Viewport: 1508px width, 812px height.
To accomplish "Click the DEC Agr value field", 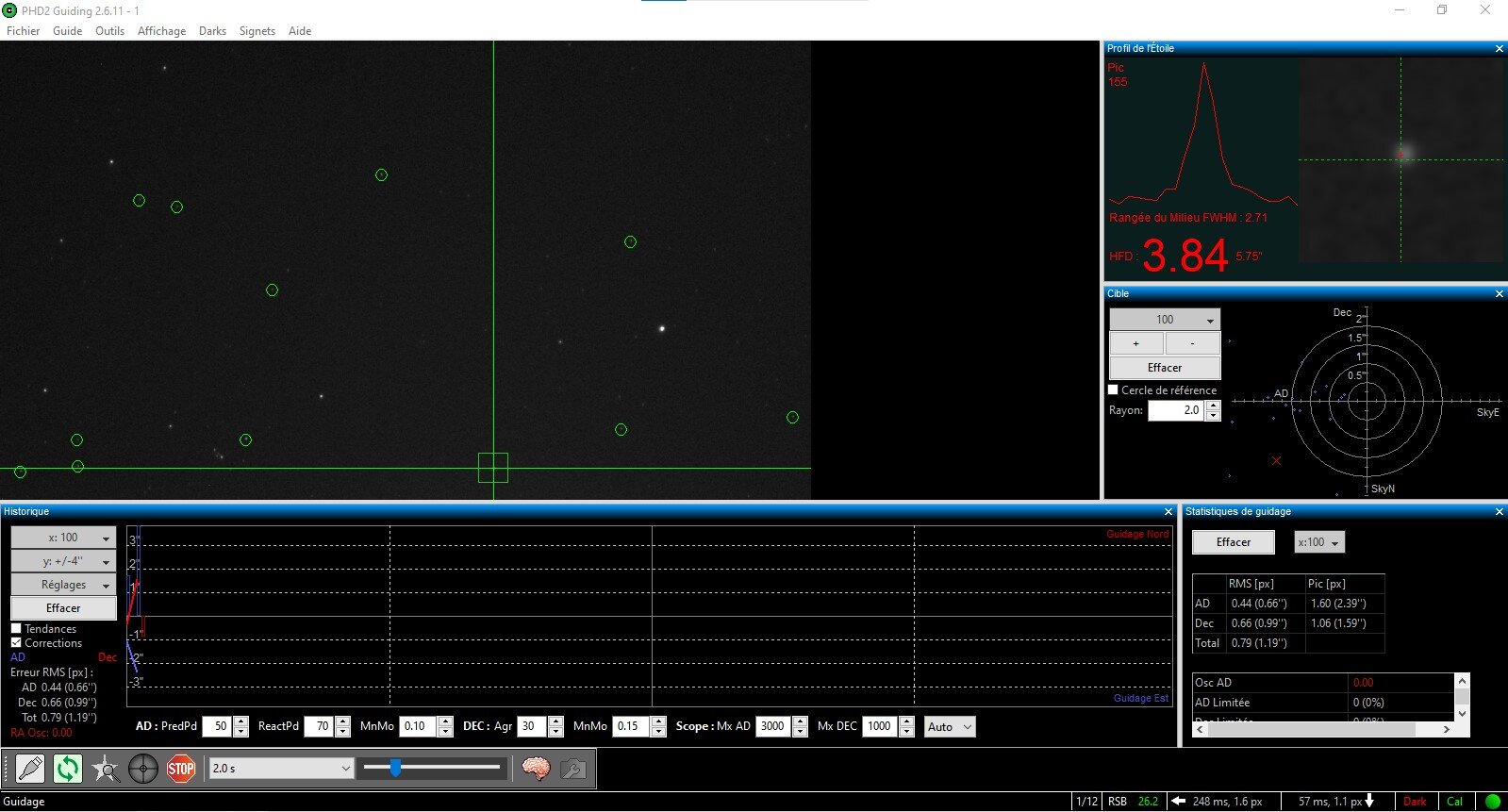I will pyautogui.click(x=532, y=727).
